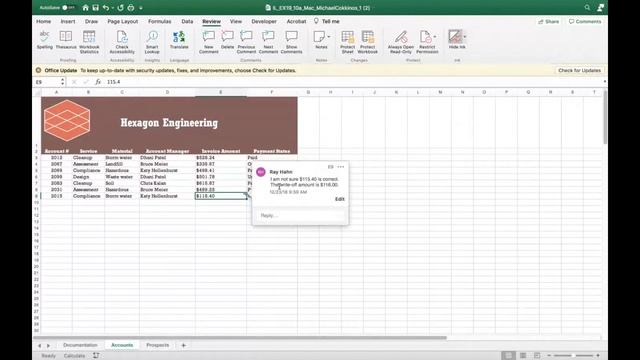
Task: Open the Comments pane button
Action: pyautogui.click(x=585, y=21)
